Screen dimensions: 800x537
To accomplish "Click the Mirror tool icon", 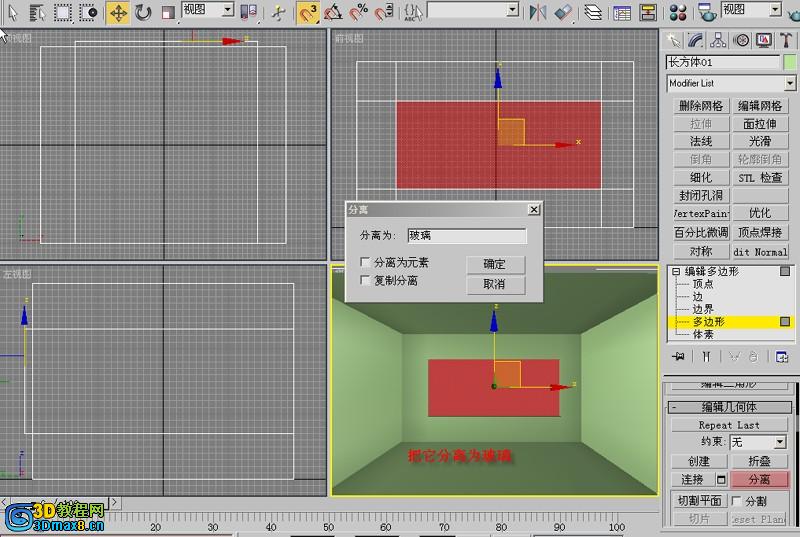I will coord(537,12).
